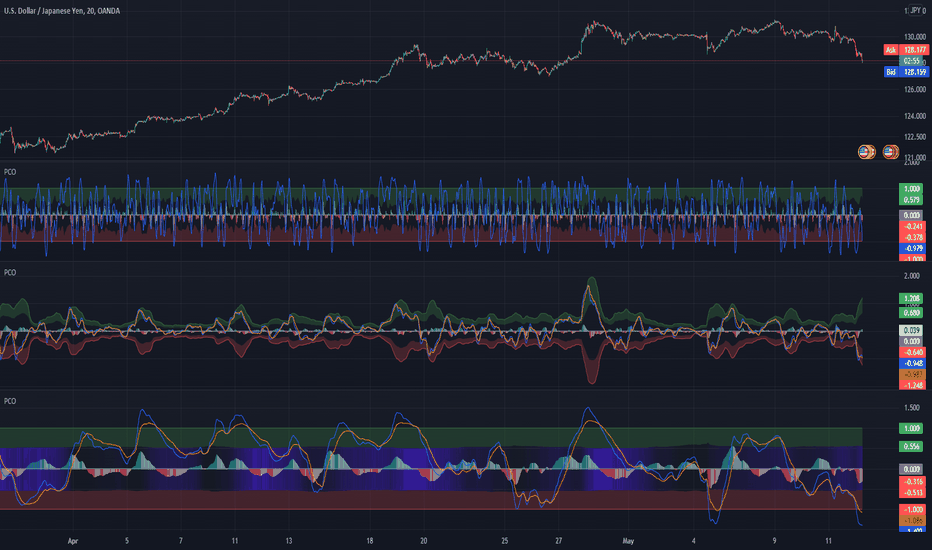Image resolution: width=932 pixels, height=550 pixels.
Task: Open the JPY currency selector
Action: 915,10
